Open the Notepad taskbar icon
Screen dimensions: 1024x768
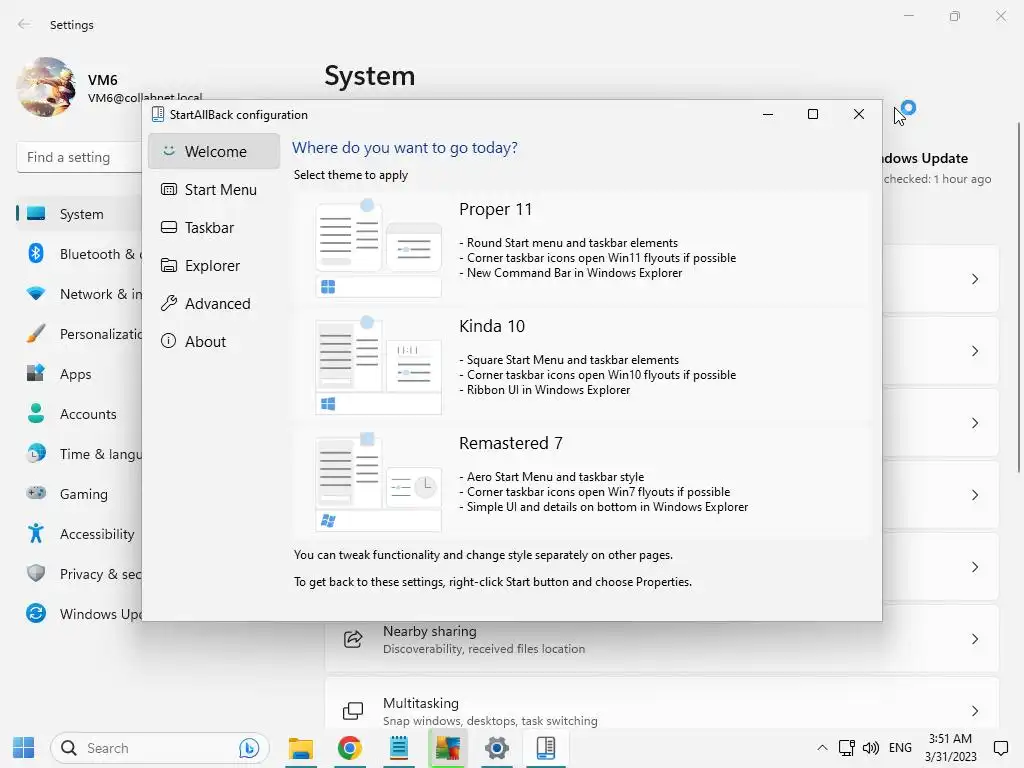coord(398,748)
